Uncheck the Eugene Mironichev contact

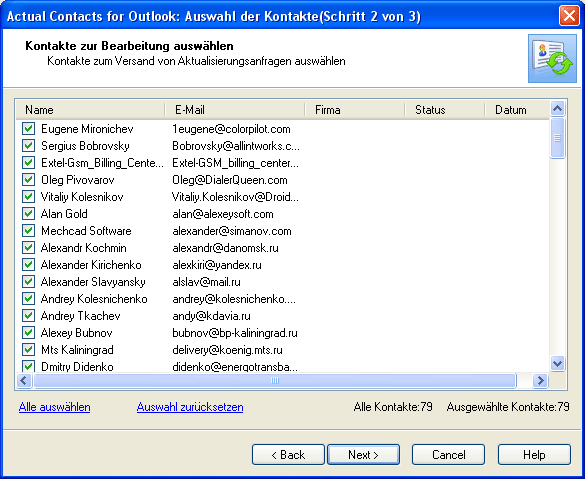point(28,129)
